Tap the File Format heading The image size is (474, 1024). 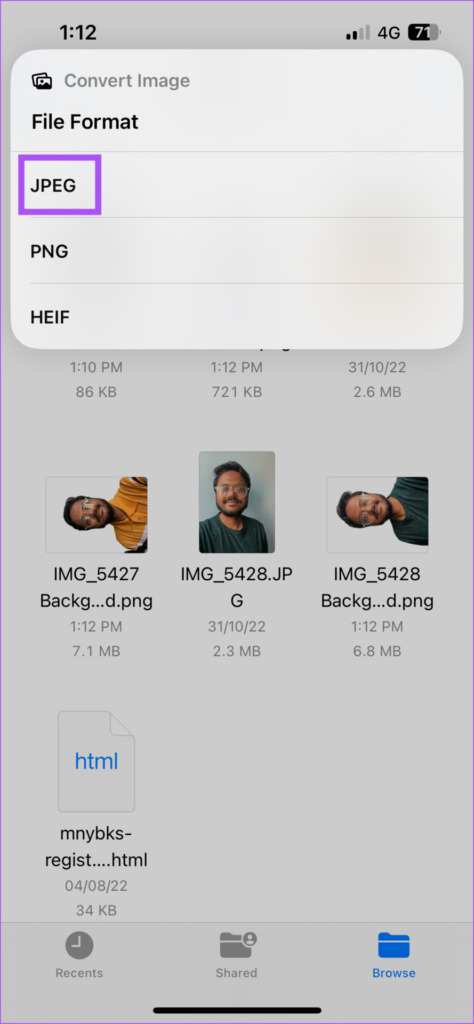pos(85,121)
